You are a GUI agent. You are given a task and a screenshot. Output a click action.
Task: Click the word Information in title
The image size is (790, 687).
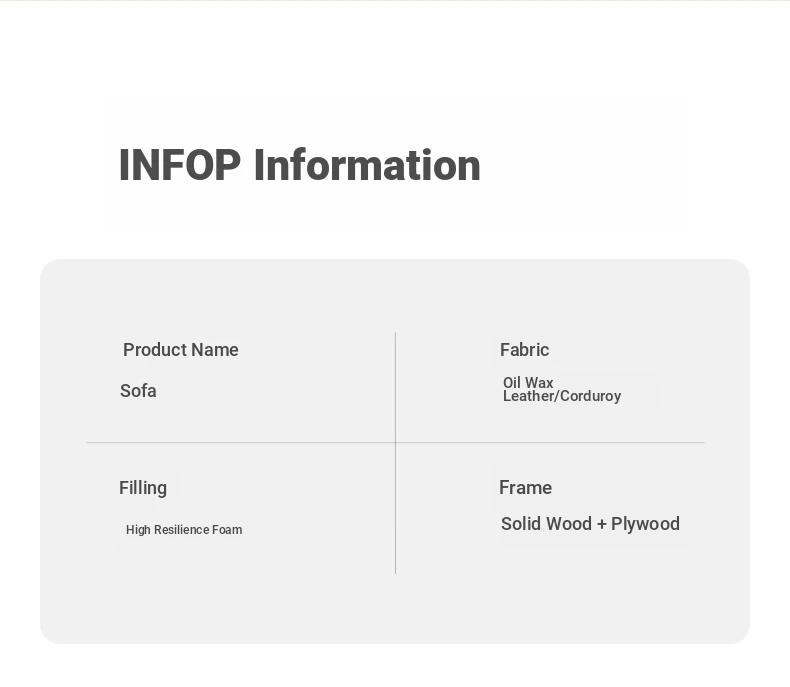pos(367,165)
